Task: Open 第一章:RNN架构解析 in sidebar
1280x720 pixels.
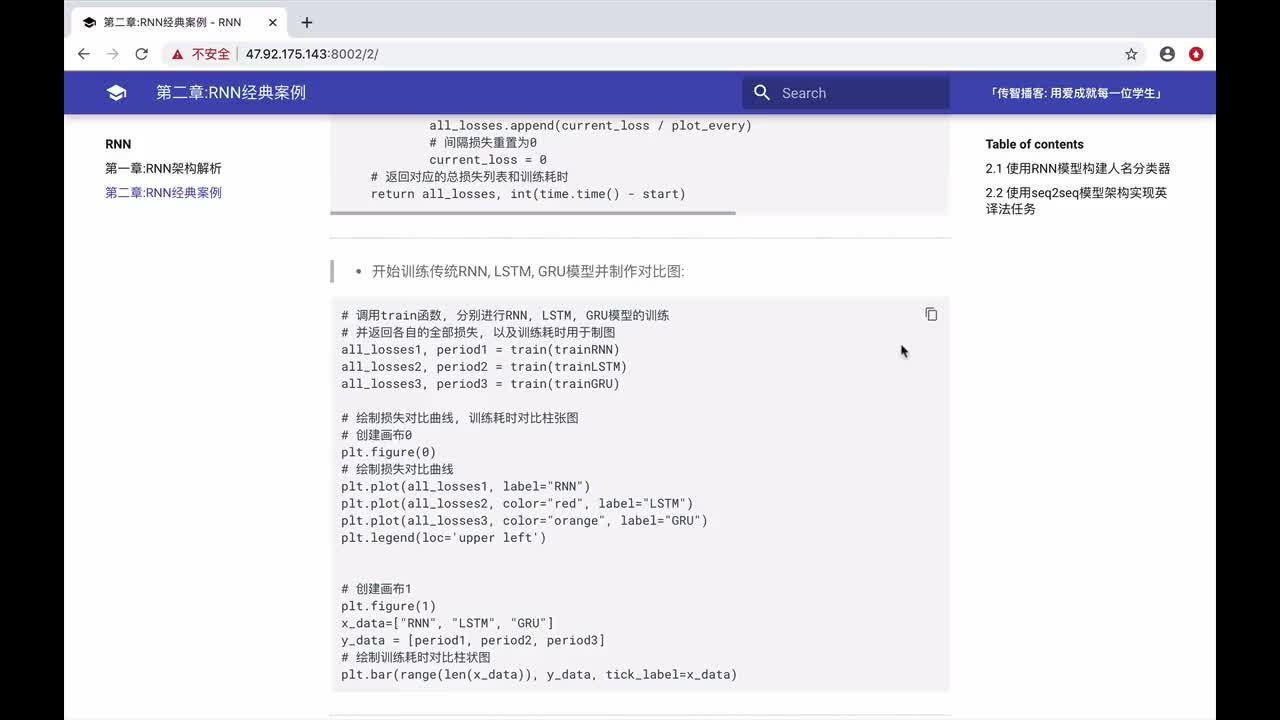Action: (x=163, y=168)
